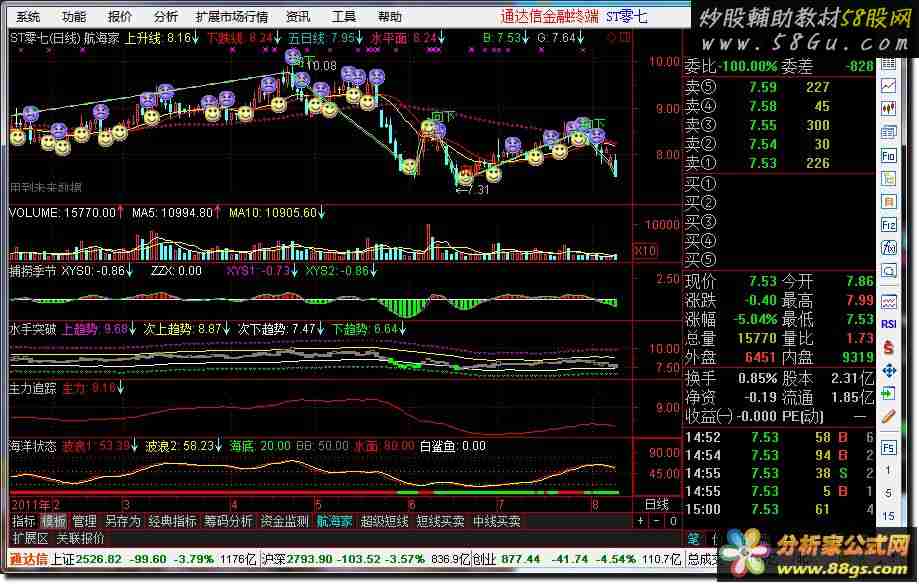This screenshot has height=584, width=919.
Task: Click the 笔 tab under the tick list
Action: tap(694, 538)
